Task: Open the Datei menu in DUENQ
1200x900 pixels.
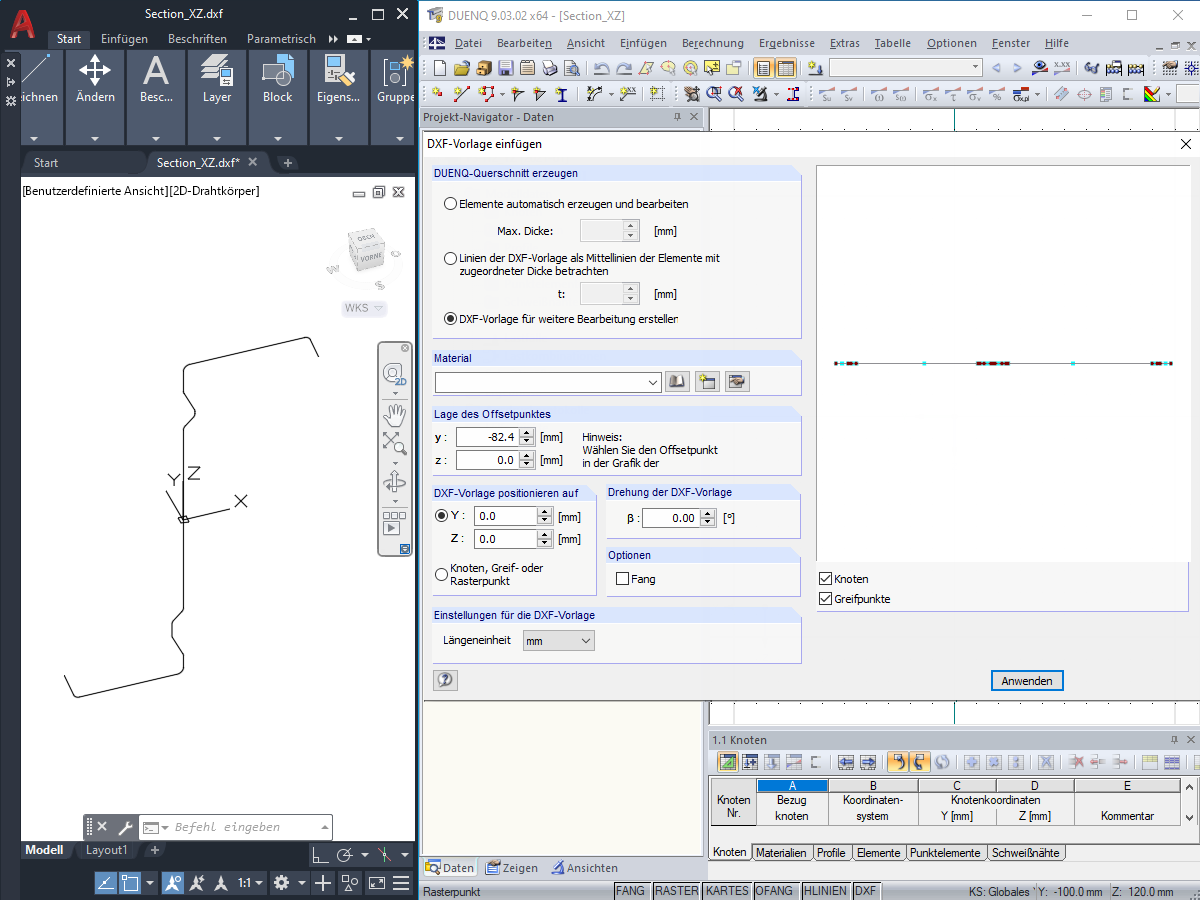Action: [468, 43]
